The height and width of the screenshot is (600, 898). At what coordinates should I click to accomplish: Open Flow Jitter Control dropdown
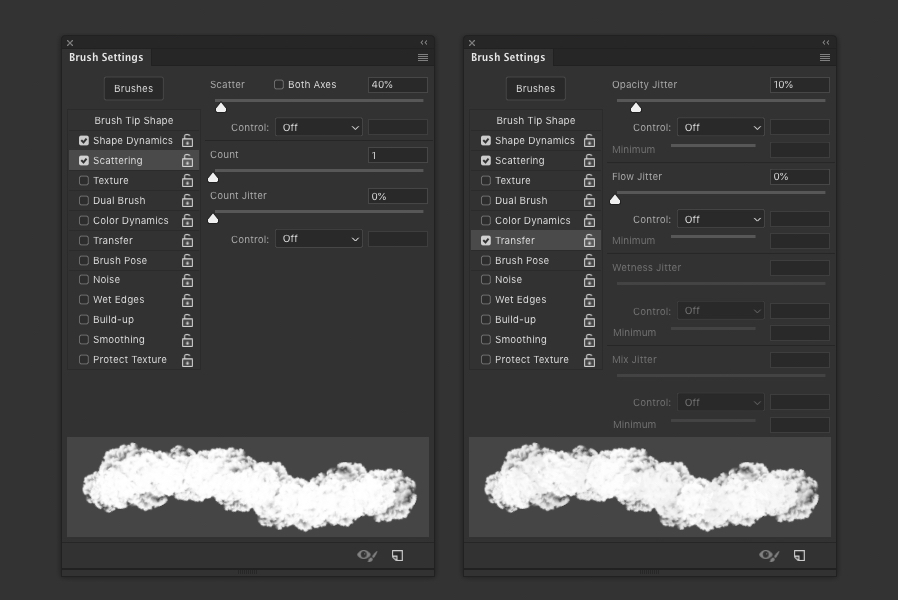coord(721,219)
